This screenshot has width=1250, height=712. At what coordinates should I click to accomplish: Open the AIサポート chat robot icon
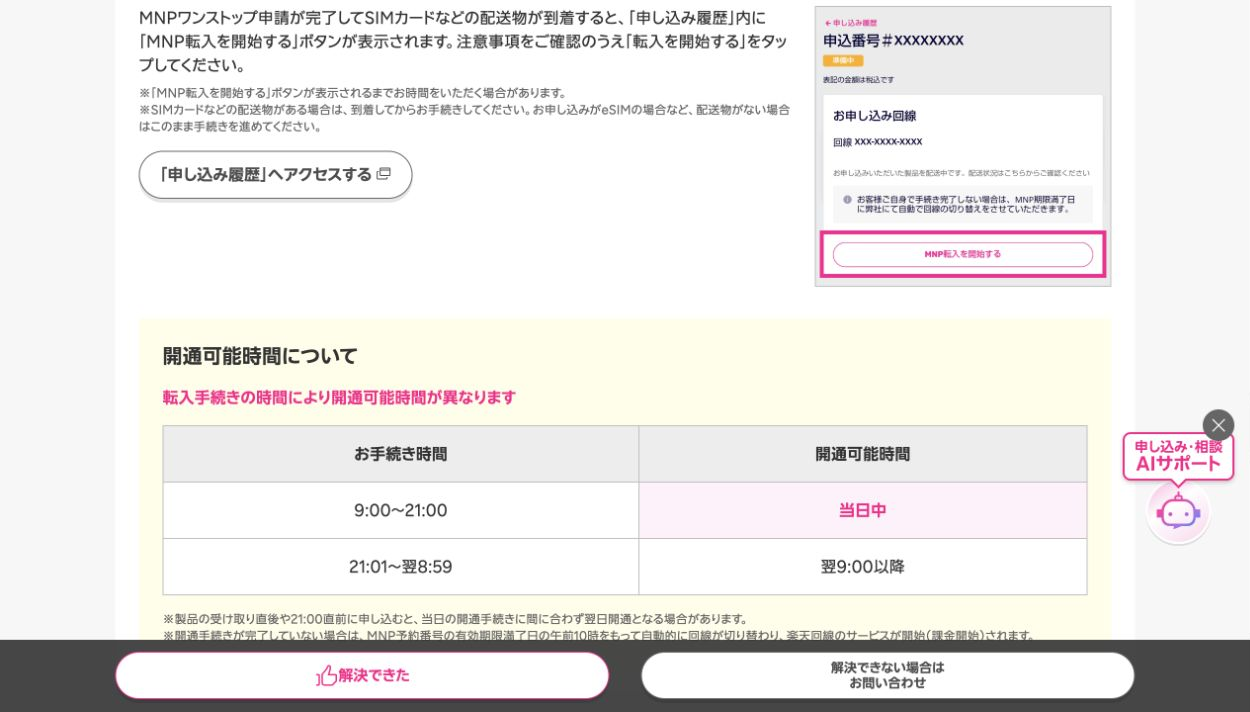pos(1178,512)
